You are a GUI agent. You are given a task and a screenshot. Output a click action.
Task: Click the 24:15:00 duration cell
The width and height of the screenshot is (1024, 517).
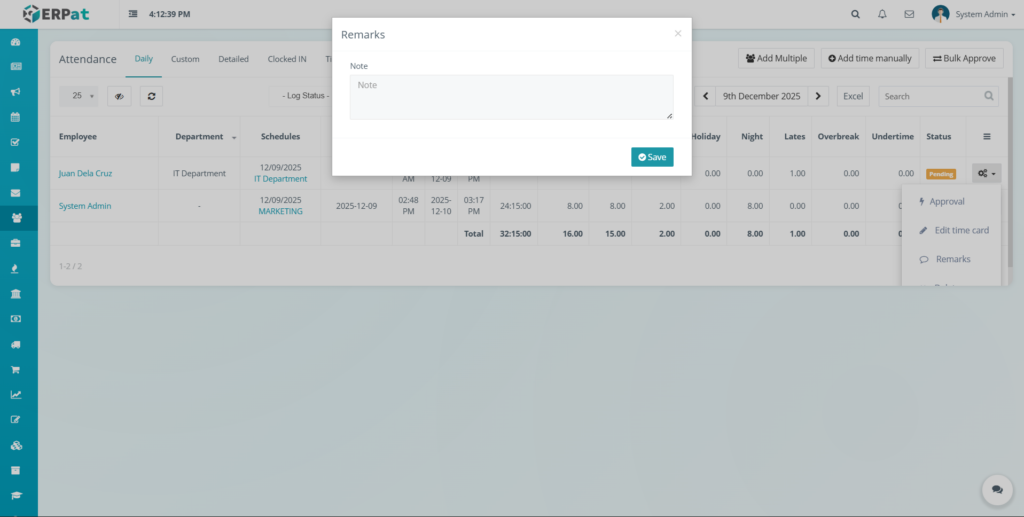[x=515, y=206]
